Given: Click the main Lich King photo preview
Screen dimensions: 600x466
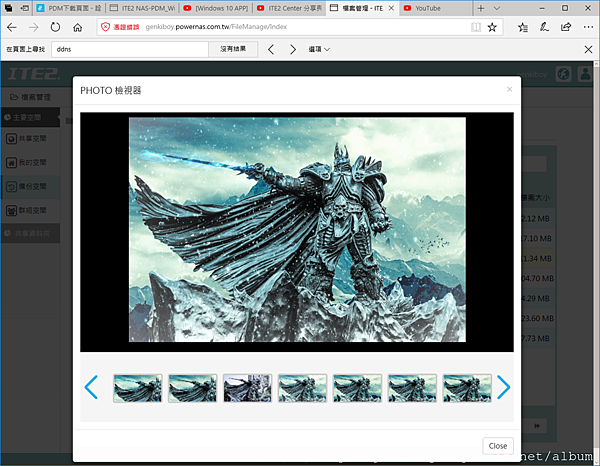Looking at the screenshot, I should pos(297,230).
